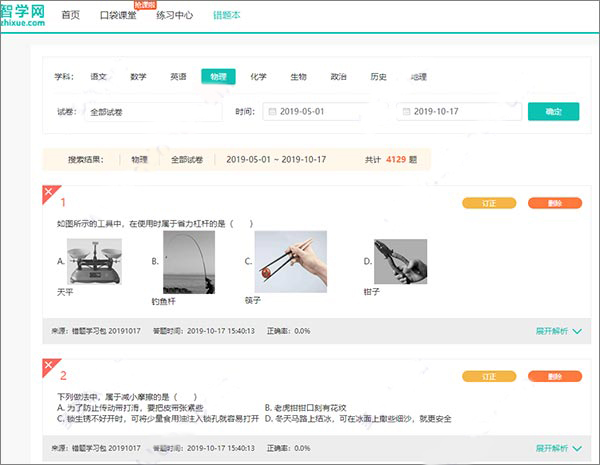Open the pliers (钳子) image
This screenshot has width=600, height=465.
(x=400, y=261)
